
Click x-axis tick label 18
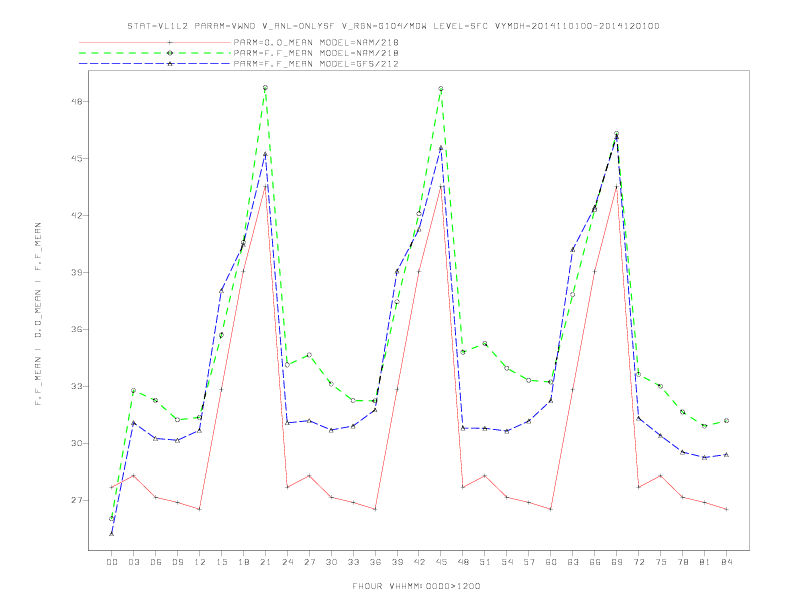(x=243, y=562)
